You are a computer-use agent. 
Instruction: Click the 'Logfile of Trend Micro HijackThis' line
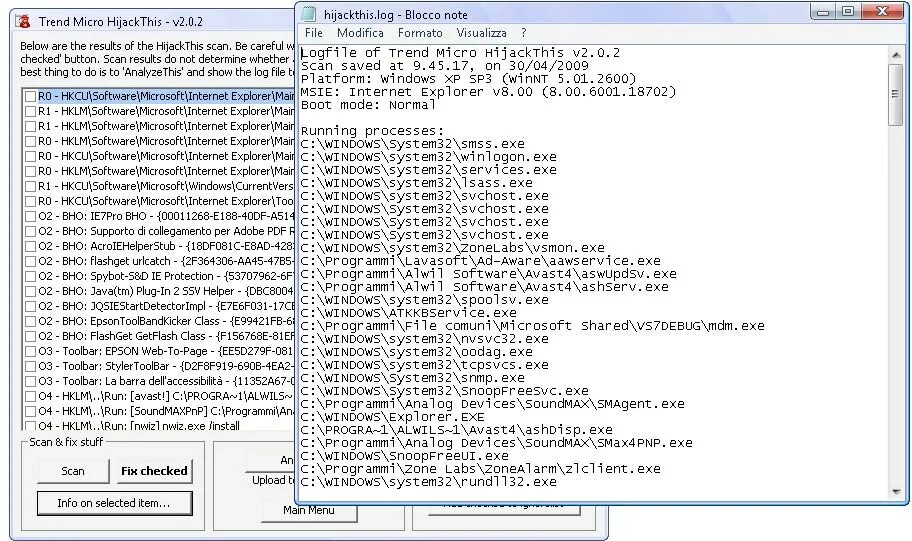461,53
